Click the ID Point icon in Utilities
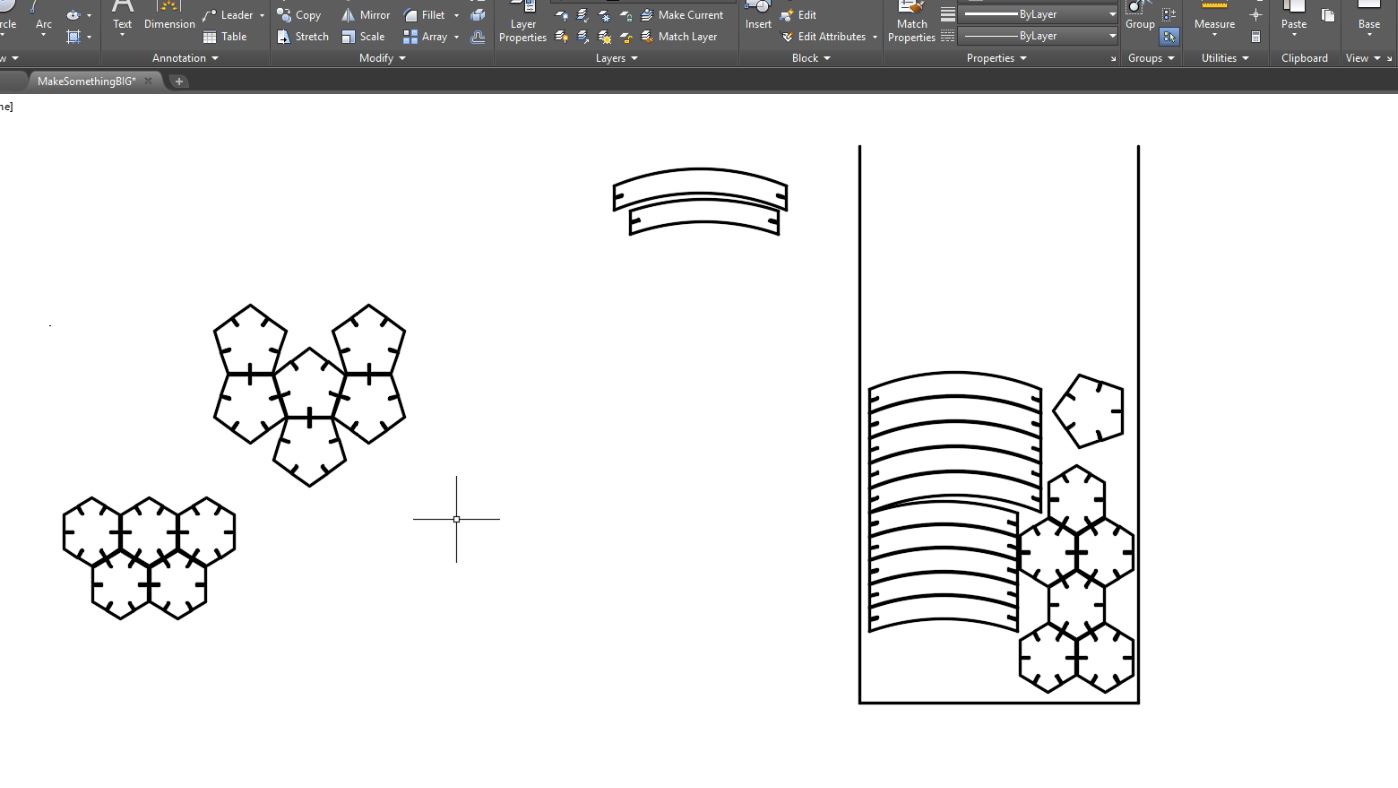Image resolution: width=1398 pixels, height=788 pixels. coord(1256,15)
